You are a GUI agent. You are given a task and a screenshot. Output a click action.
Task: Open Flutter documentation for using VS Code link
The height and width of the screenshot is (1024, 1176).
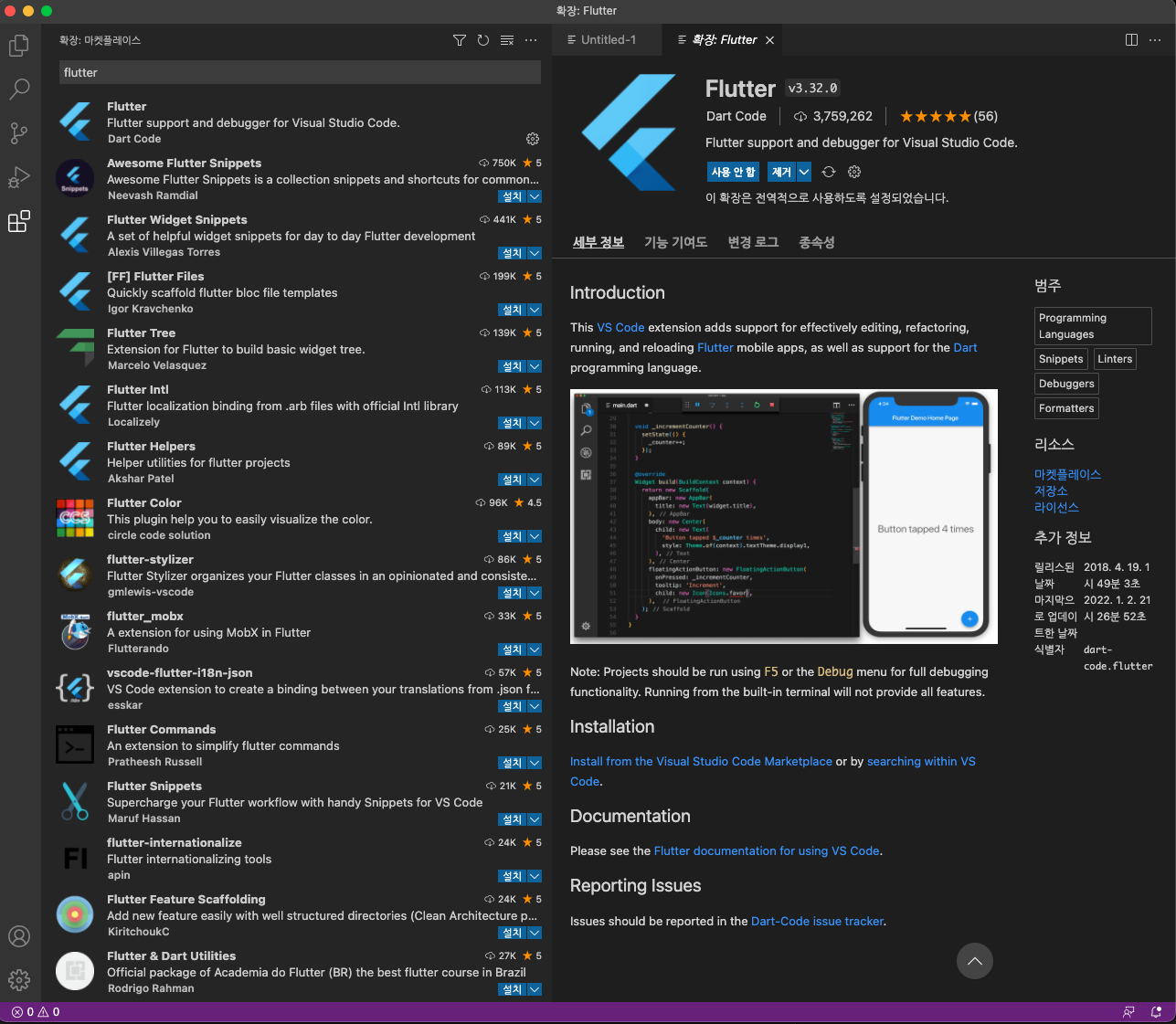tap(767, 850)
